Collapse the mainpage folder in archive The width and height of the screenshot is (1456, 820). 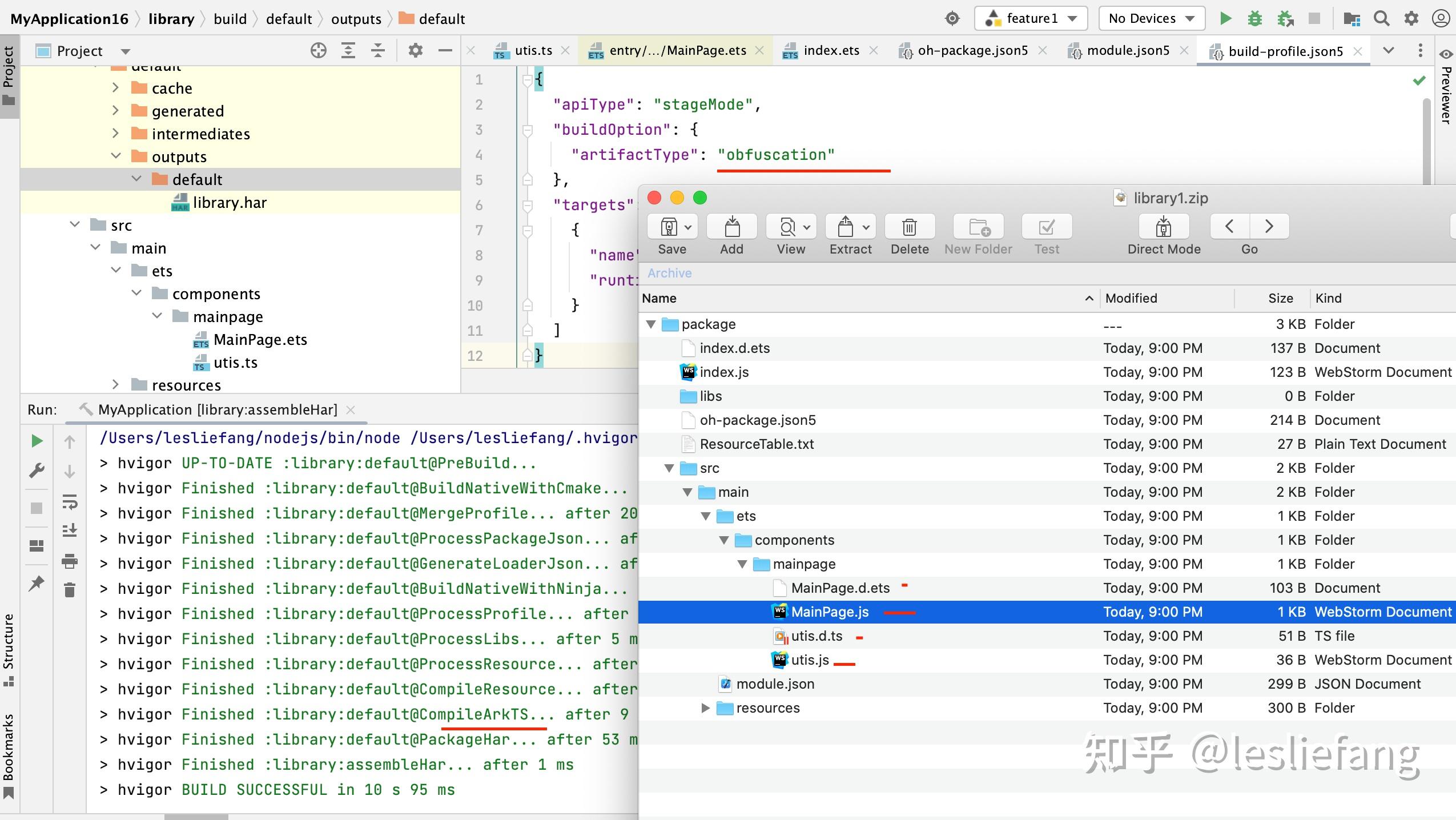coord(742,564)
